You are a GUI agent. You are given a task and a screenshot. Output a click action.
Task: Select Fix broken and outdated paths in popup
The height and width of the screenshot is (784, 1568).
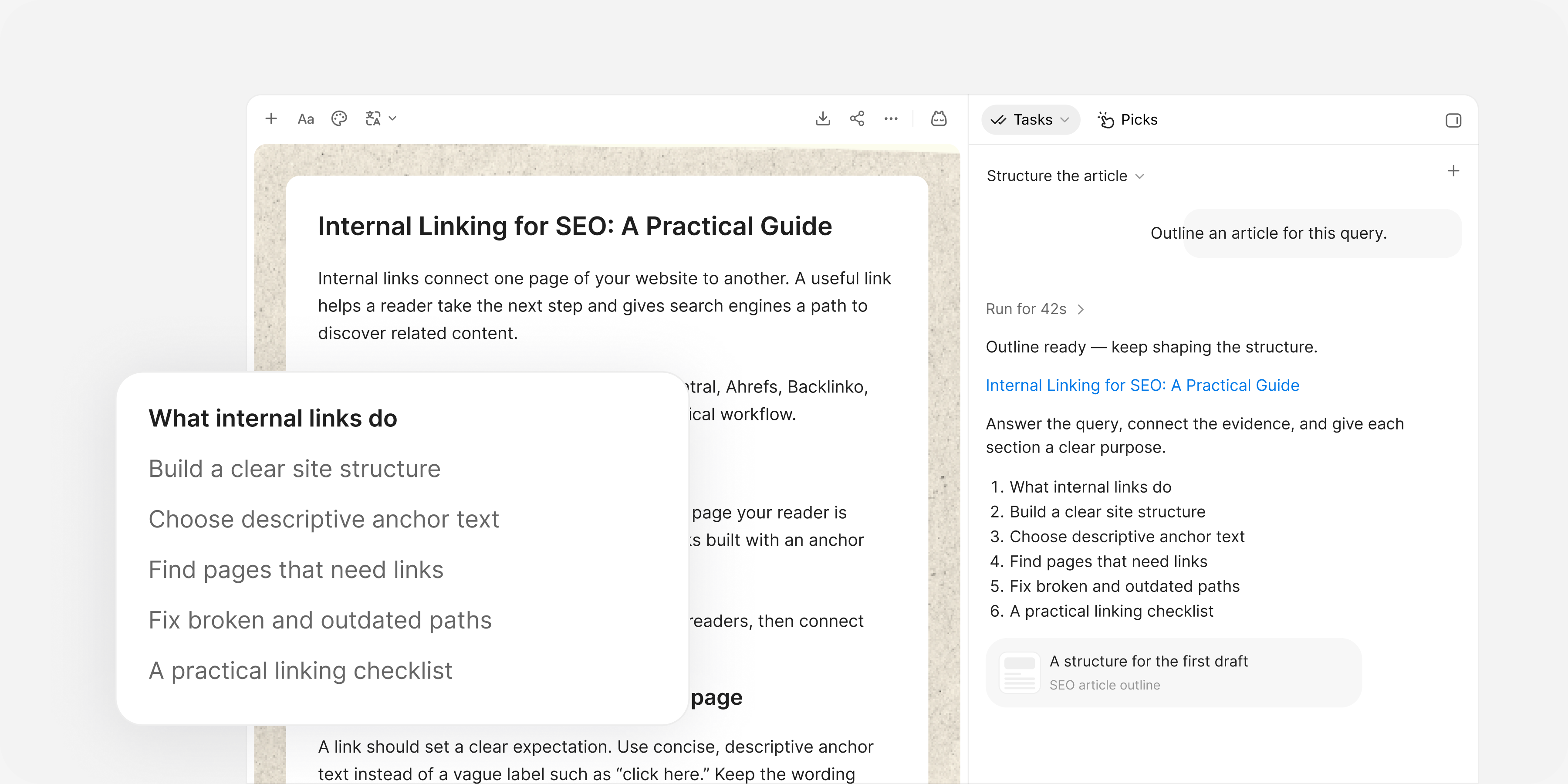point(320,621)
